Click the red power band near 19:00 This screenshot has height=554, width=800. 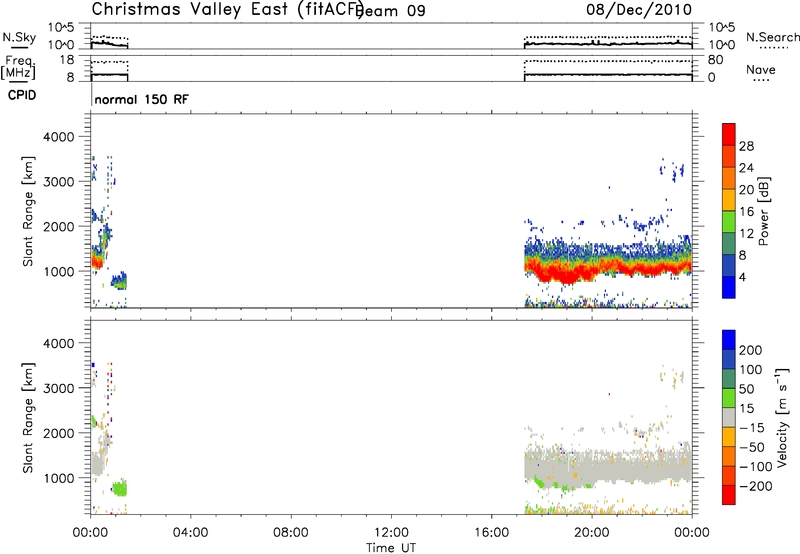(x=566, y=273)
